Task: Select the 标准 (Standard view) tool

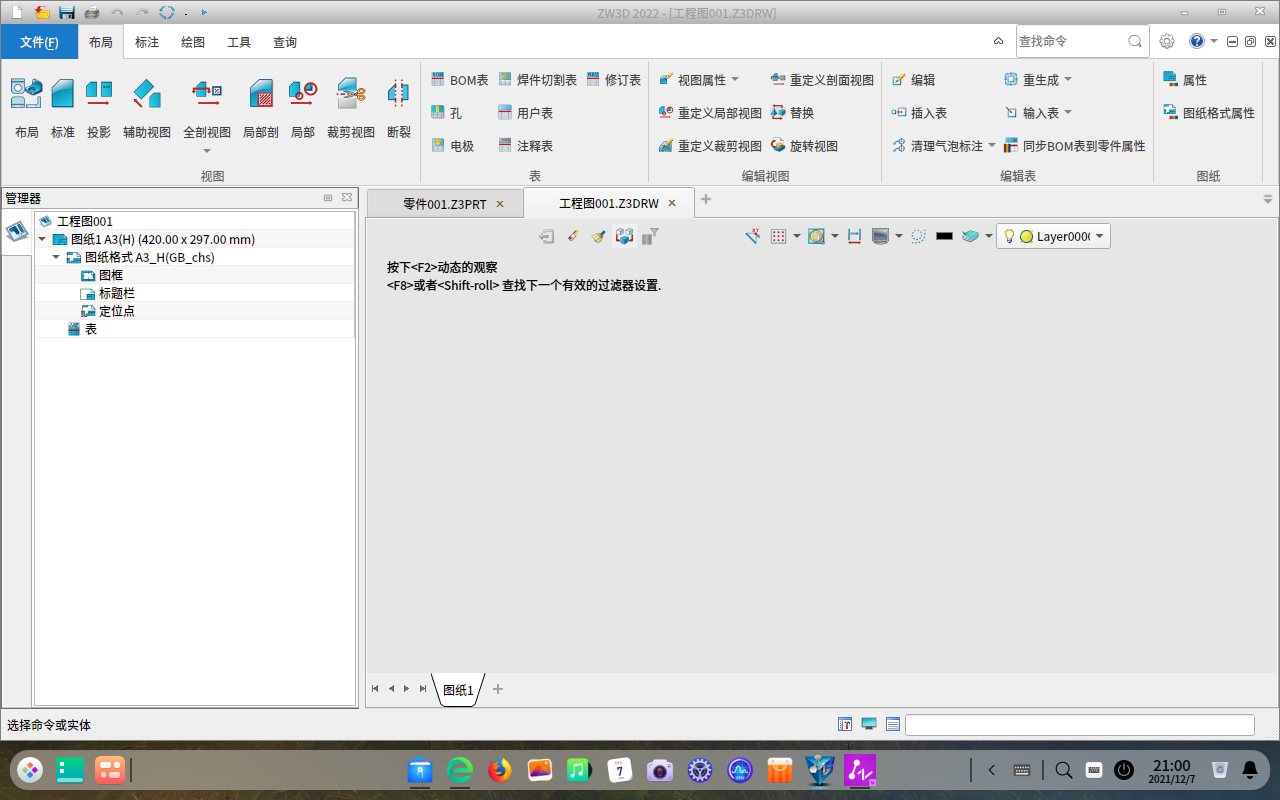Action: coord(62,105)
